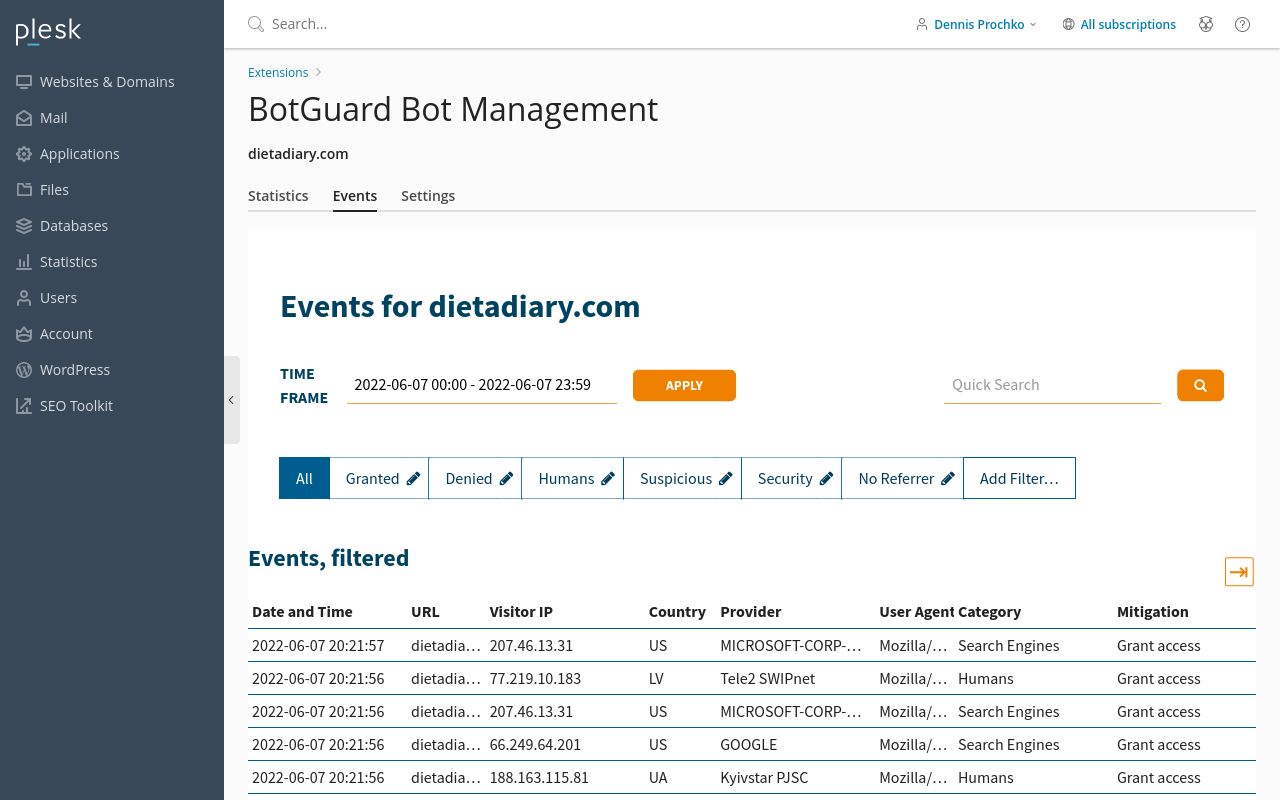This screenshot has height=800, width=1280.
Task: Click Add Filter… button
Action: click(x=1019, y=478)
